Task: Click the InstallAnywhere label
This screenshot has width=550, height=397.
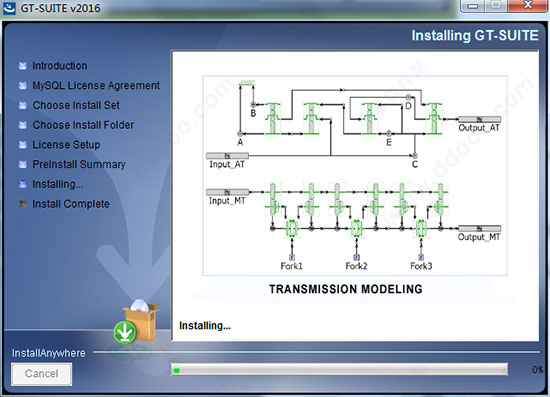Action: [49, 353]
